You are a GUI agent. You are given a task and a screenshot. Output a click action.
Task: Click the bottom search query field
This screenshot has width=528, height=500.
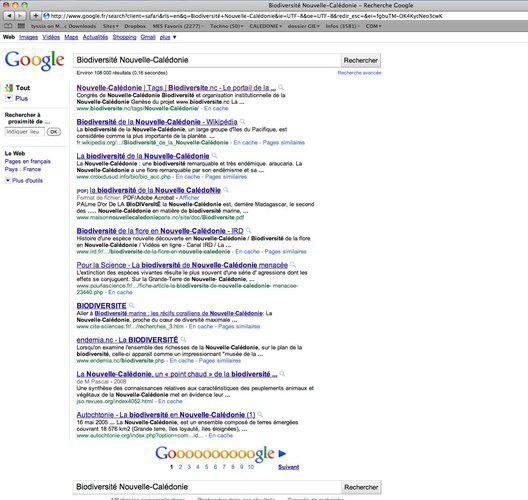207,487
